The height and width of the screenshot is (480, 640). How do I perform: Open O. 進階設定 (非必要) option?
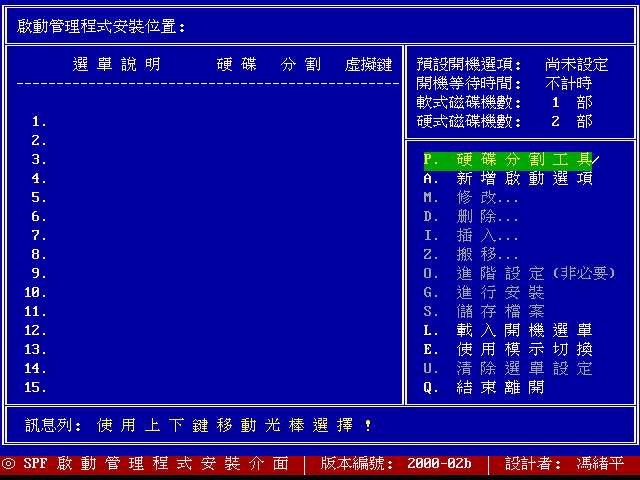pos(518,274)
